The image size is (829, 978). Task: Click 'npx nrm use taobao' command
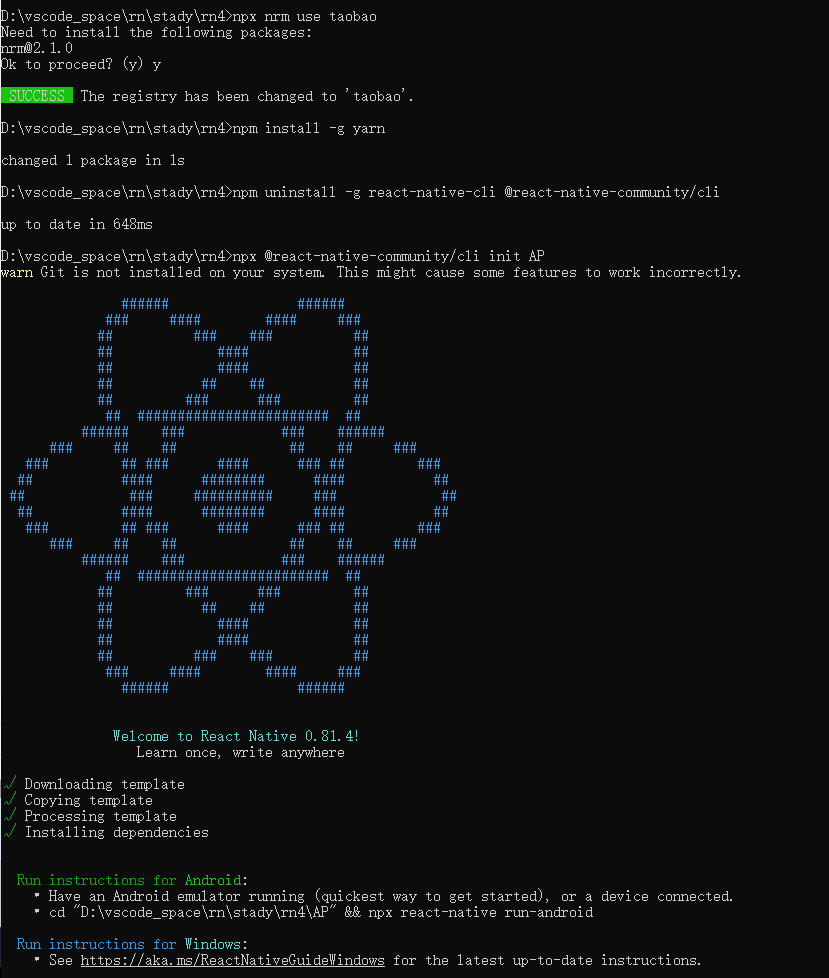click(304, 17)
